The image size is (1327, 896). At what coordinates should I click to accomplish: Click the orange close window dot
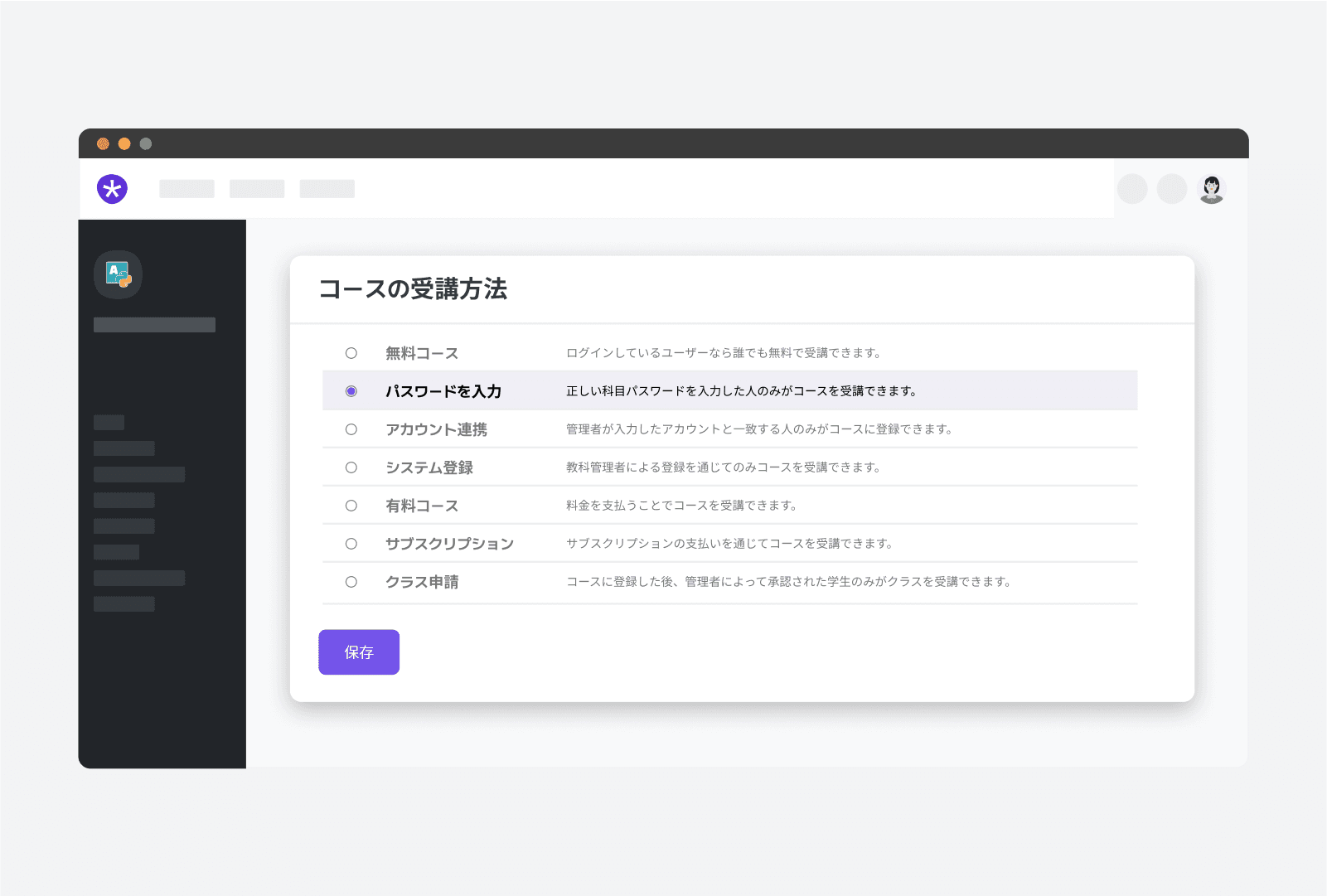click(x=103, y=143)
